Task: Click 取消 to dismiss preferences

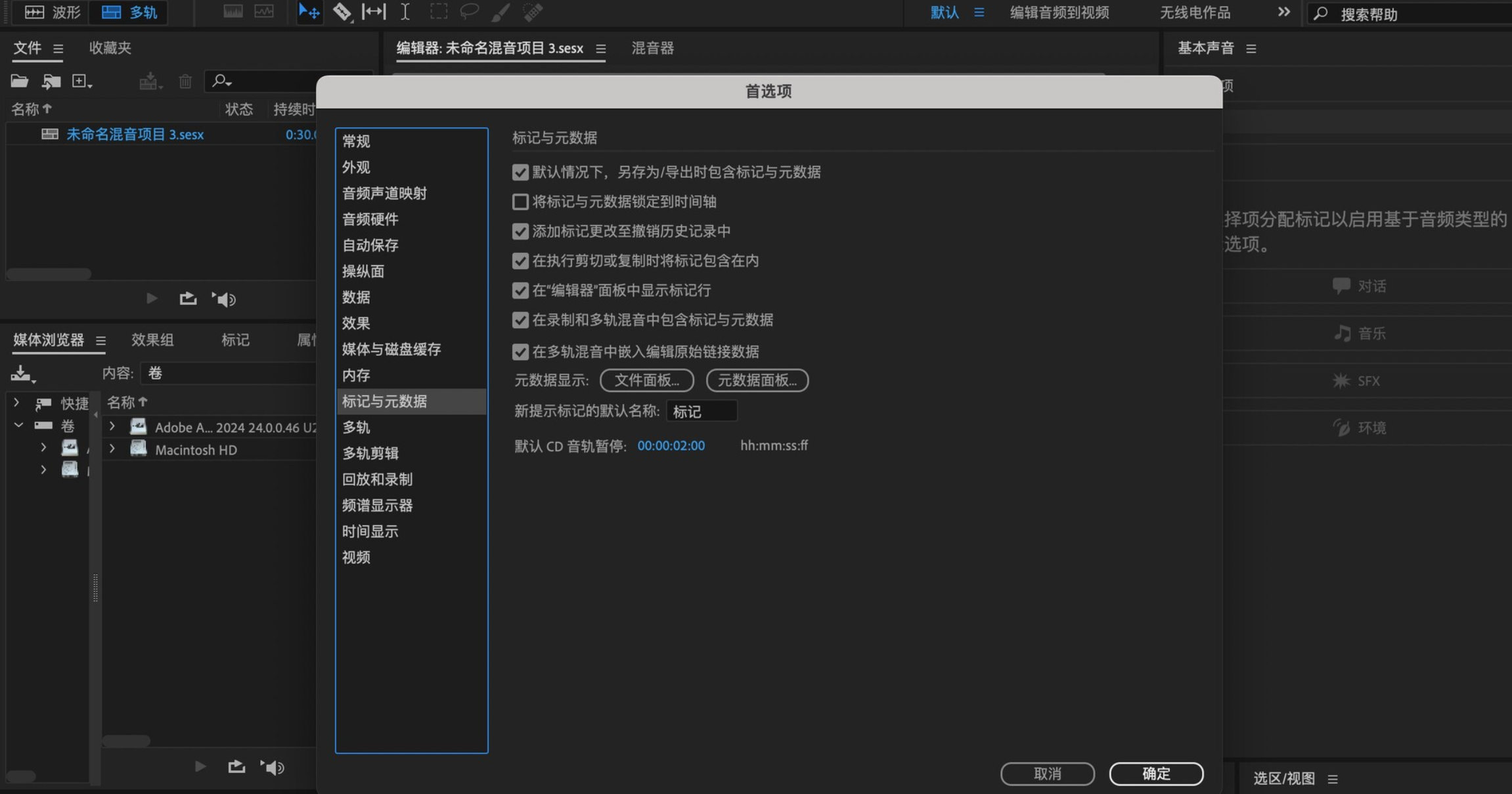Action: pos(1047,774)
